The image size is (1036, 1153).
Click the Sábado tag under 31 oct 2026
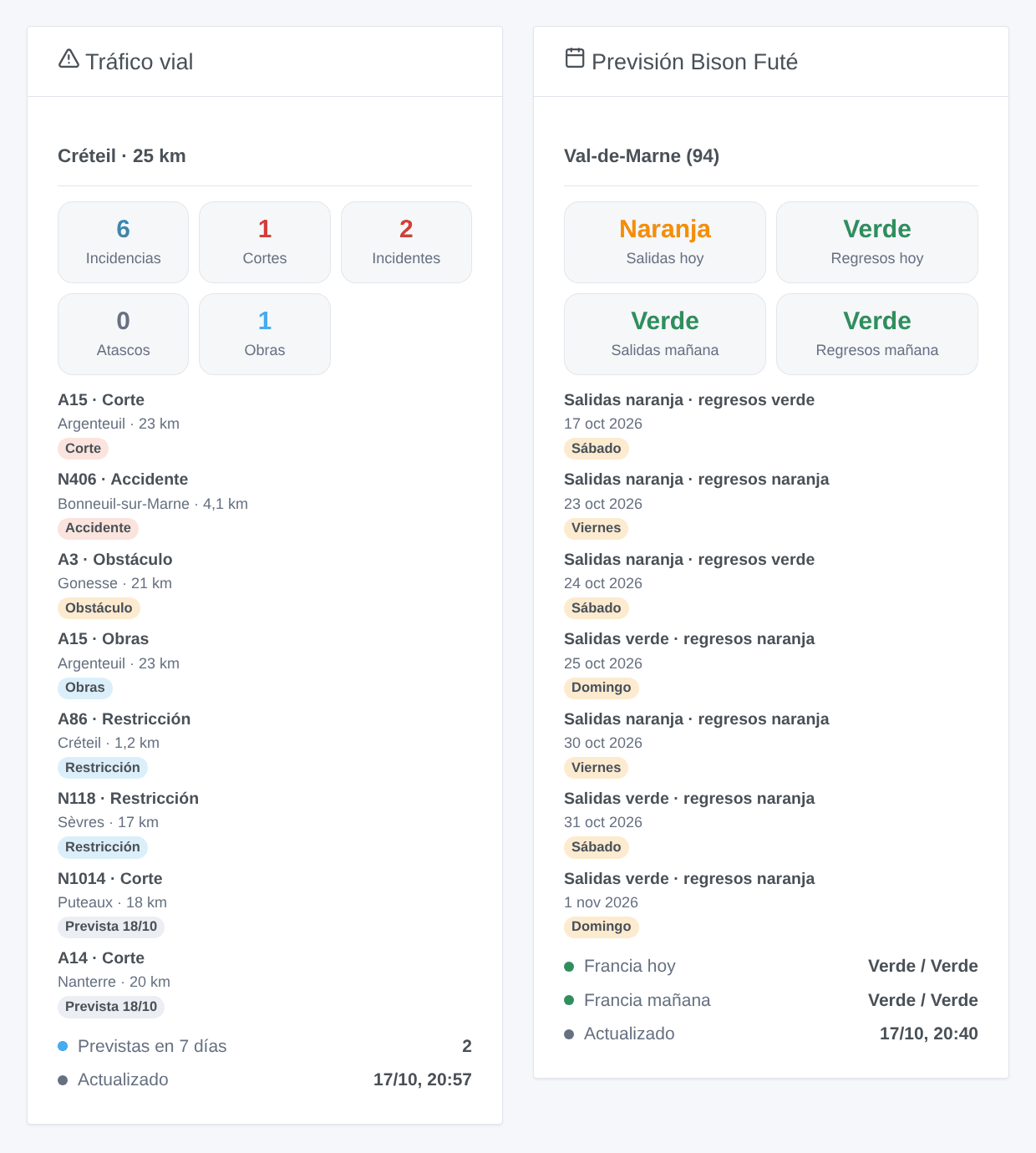[x=597, y=847]
